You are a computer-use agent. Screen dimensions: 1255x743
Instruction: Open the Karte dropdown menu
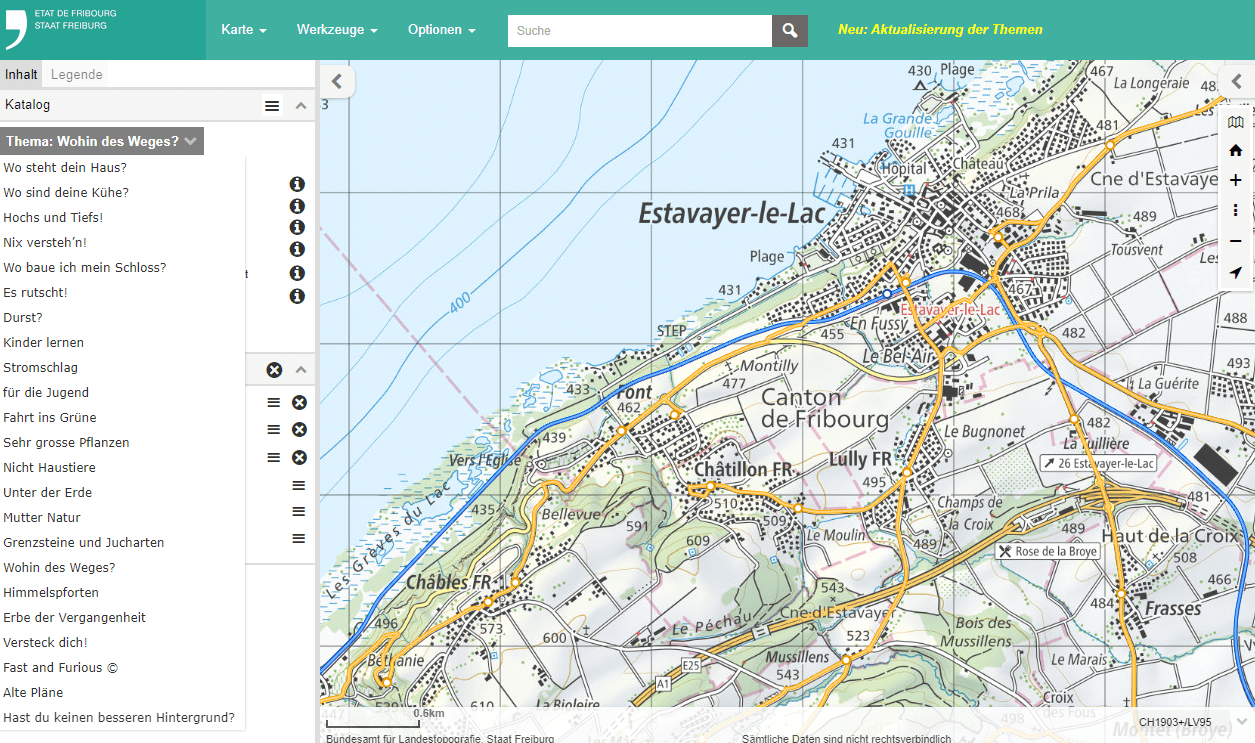point(244,30)
